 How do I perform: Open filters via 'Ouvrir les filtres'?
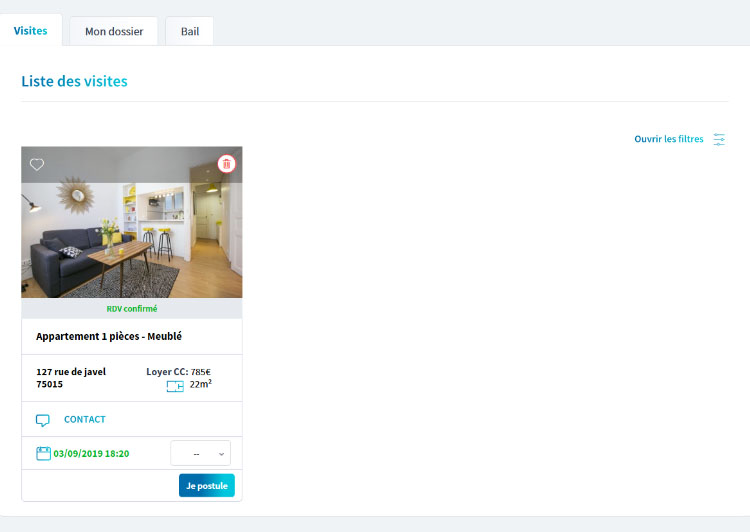pyautogui.click(x=668, y=139)
